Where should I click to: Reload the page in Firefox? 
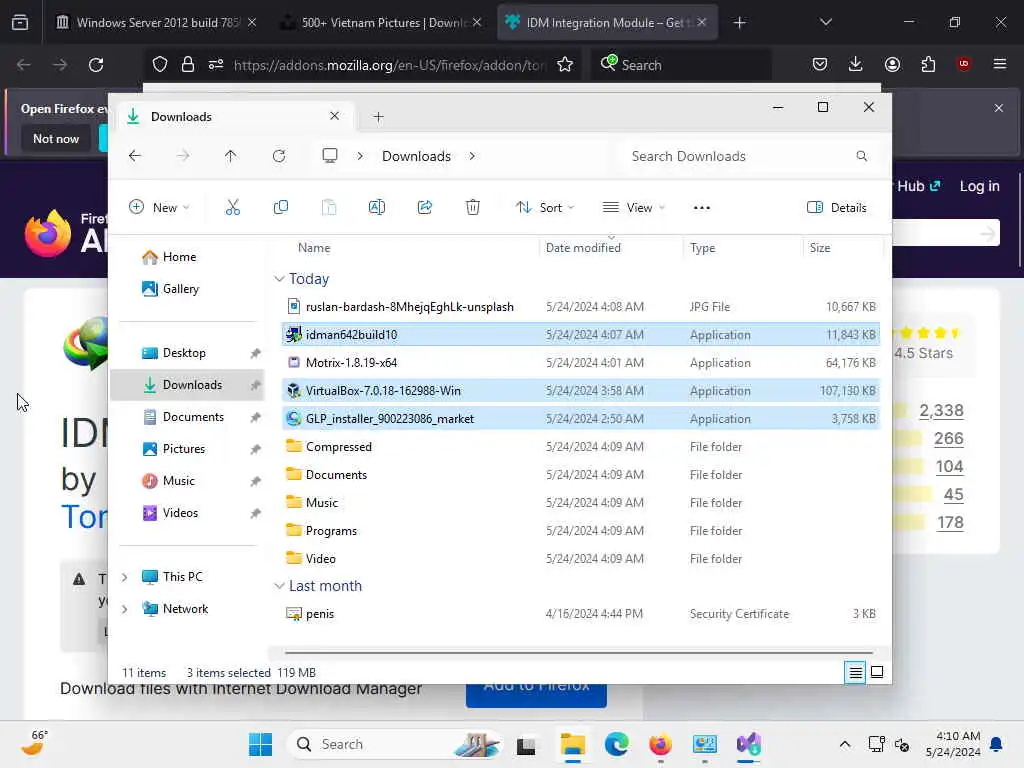96,65
